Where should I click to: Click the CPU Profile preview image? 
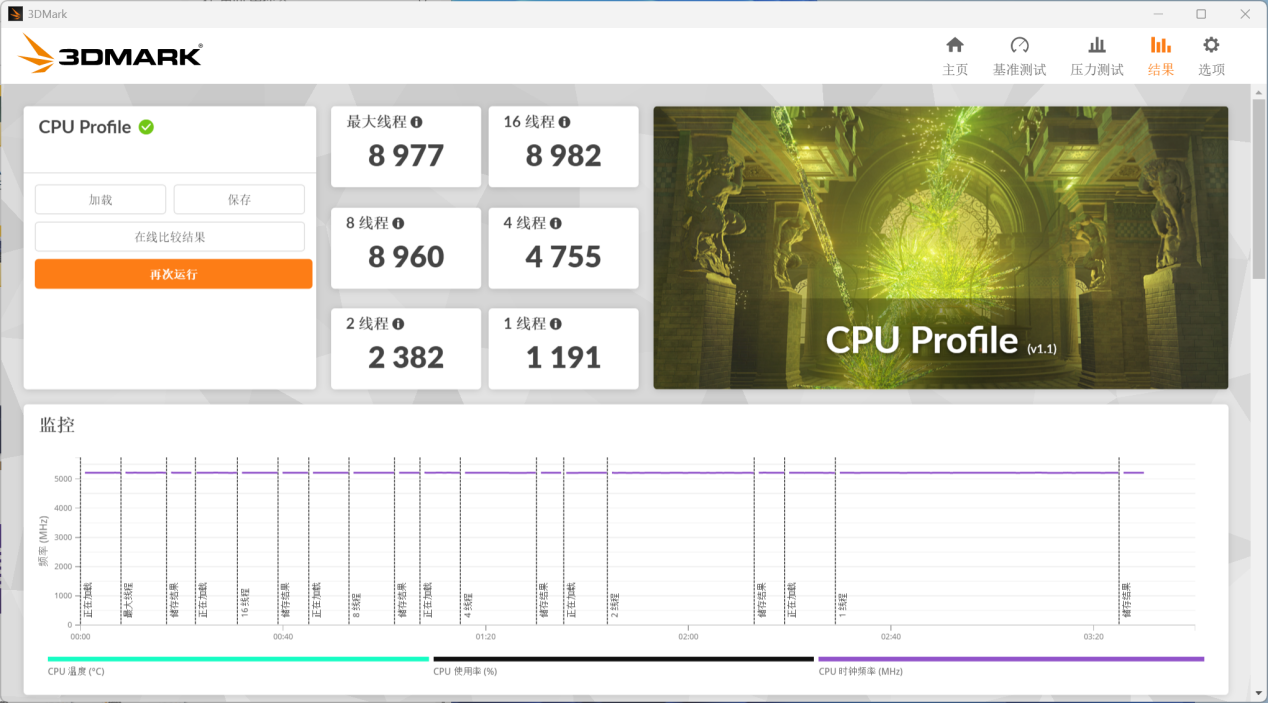940,247
